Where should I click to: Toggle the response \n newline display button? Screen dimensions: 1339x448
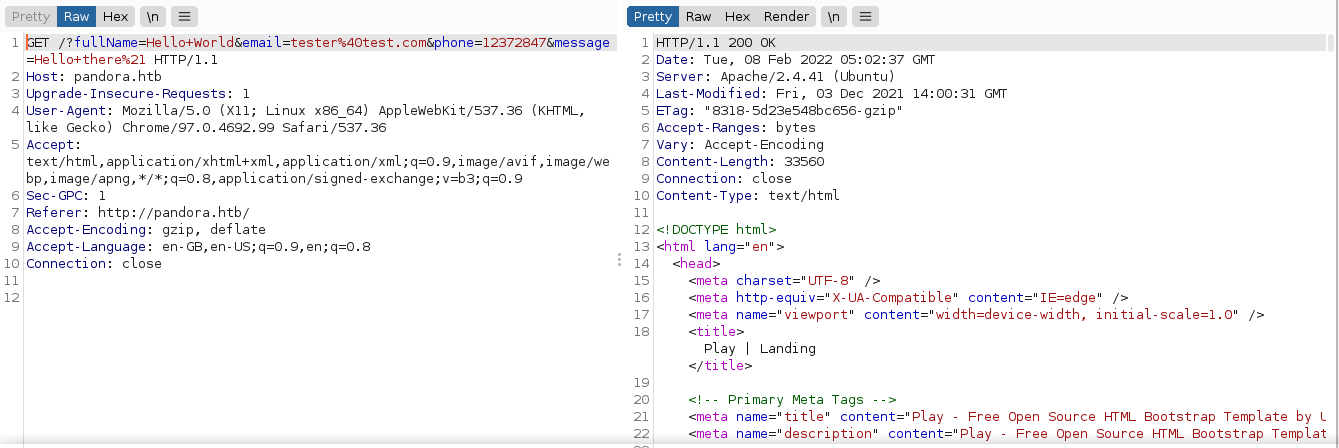tap(833, 17)
